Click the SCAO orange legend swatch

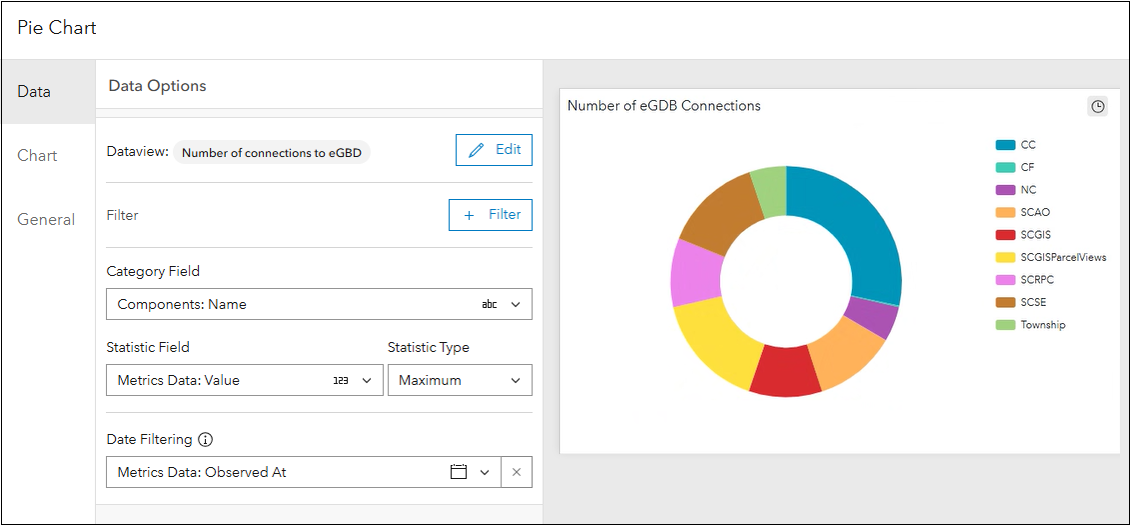[1005, 212]
